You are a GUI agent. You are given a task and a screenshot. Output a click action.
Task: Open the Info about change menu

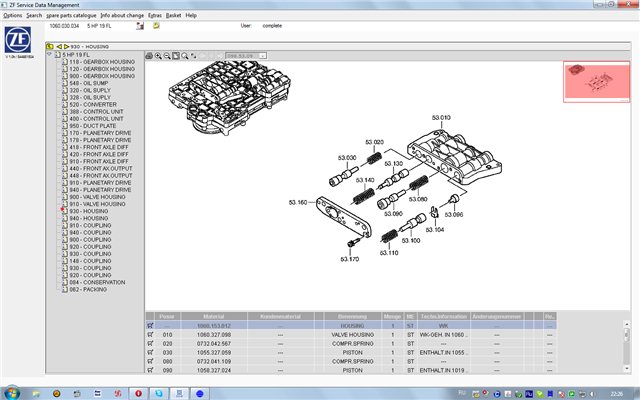(x=122, y=16)
